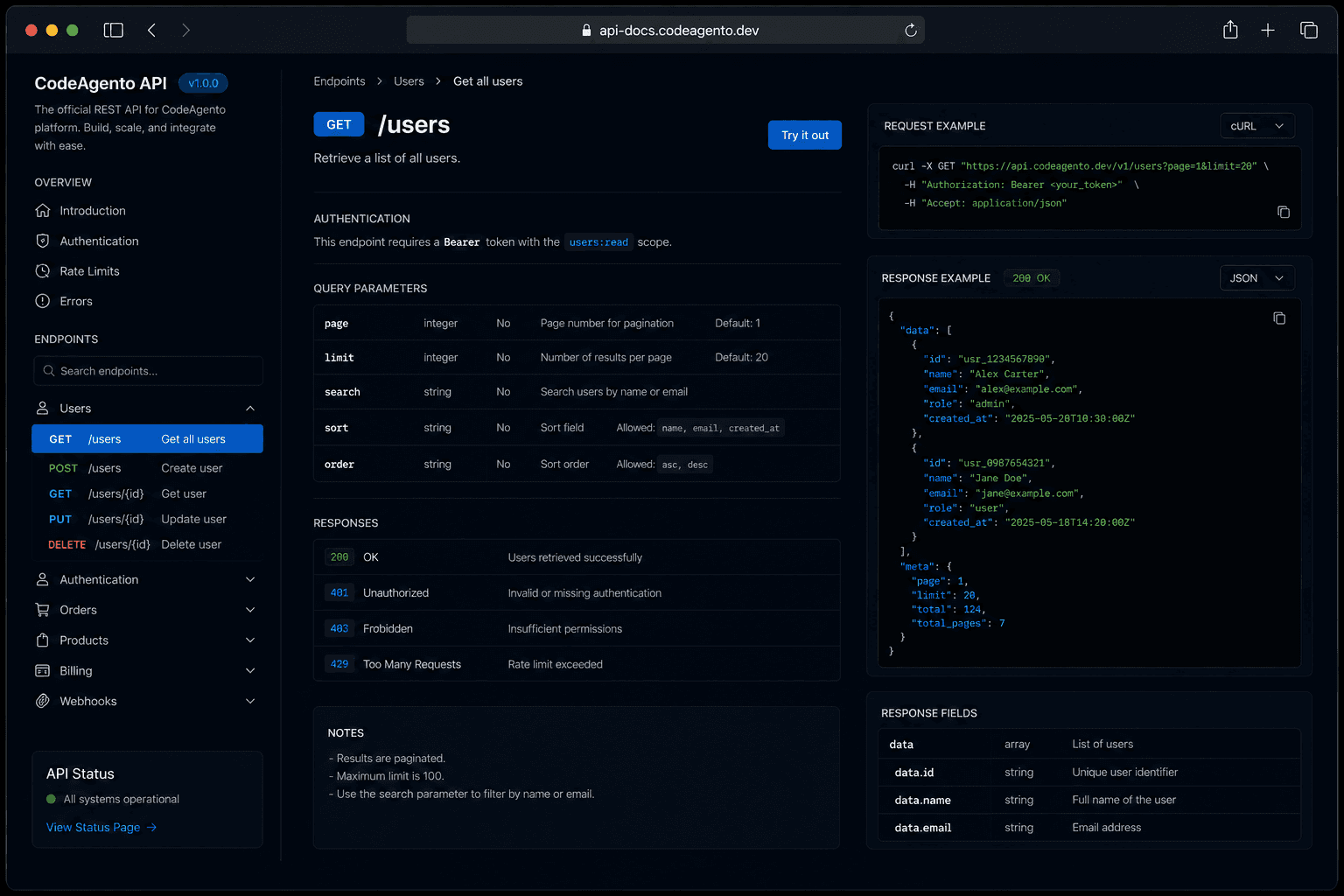Expand the Orders endpoint group
1344x896 pixels.
pos(250,610)
